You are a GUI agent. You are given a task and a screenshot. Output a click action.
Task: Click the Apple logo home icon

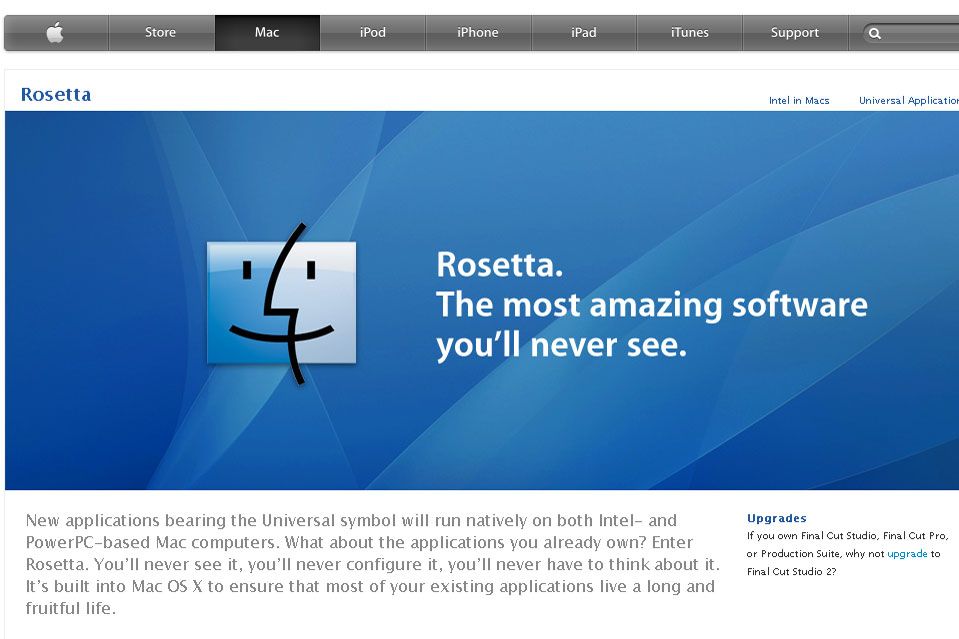pos(56,32)
